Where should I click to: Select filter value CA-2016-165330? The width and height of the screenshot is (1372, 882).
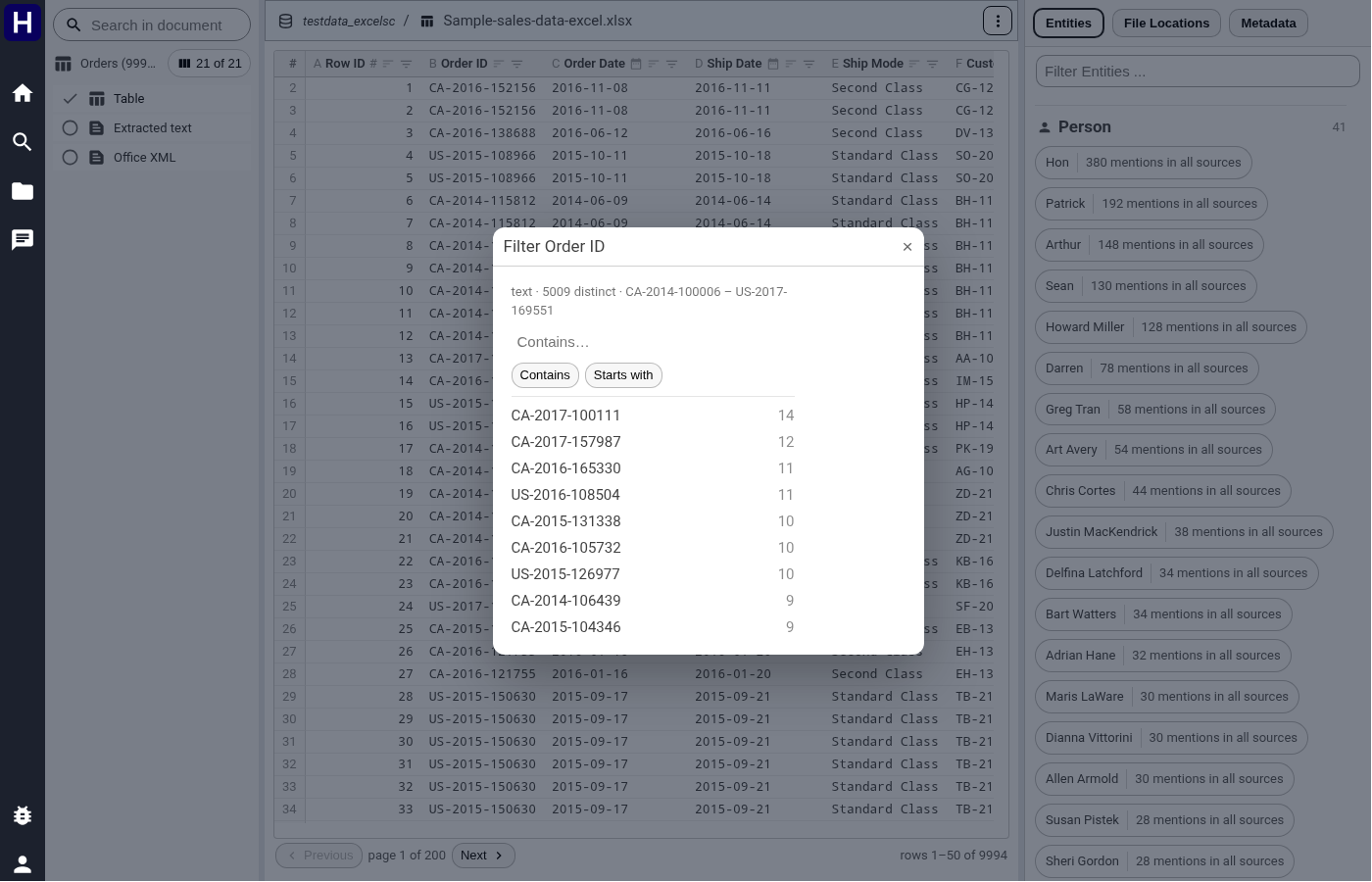(653, 468)
